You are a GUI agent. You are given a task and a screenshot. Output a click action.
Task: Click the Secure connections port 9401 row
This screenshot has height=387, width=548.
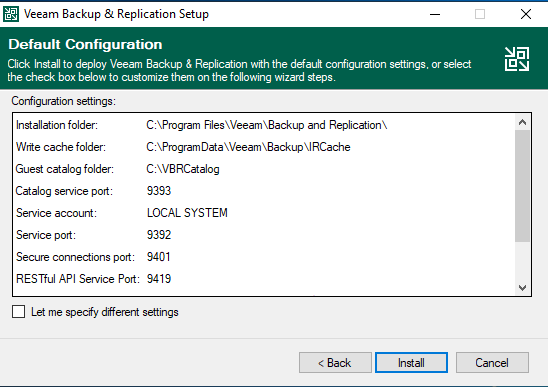(x=264, y=257)
